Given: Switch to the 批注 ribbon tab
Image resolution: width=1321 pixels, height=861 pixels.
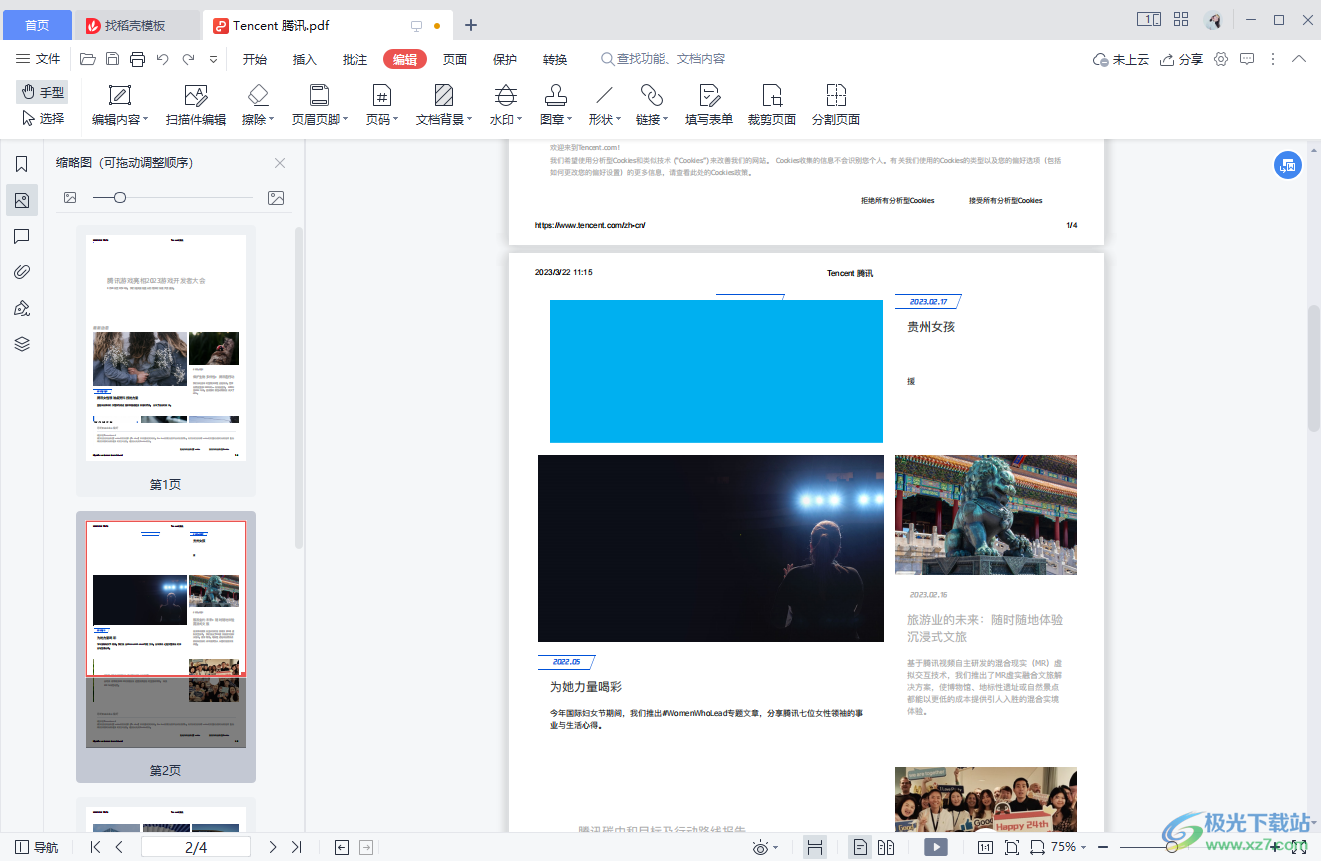Looking at the screenshot, I should tap(355, 59).
